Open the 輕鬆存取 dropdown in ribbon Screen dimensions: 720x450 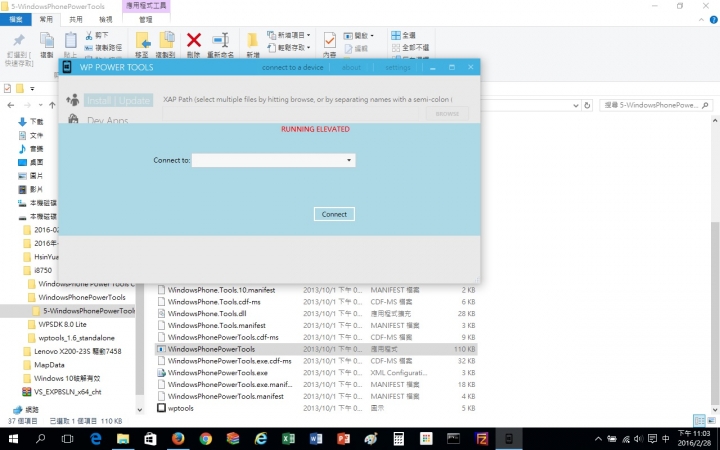point(288,47)
